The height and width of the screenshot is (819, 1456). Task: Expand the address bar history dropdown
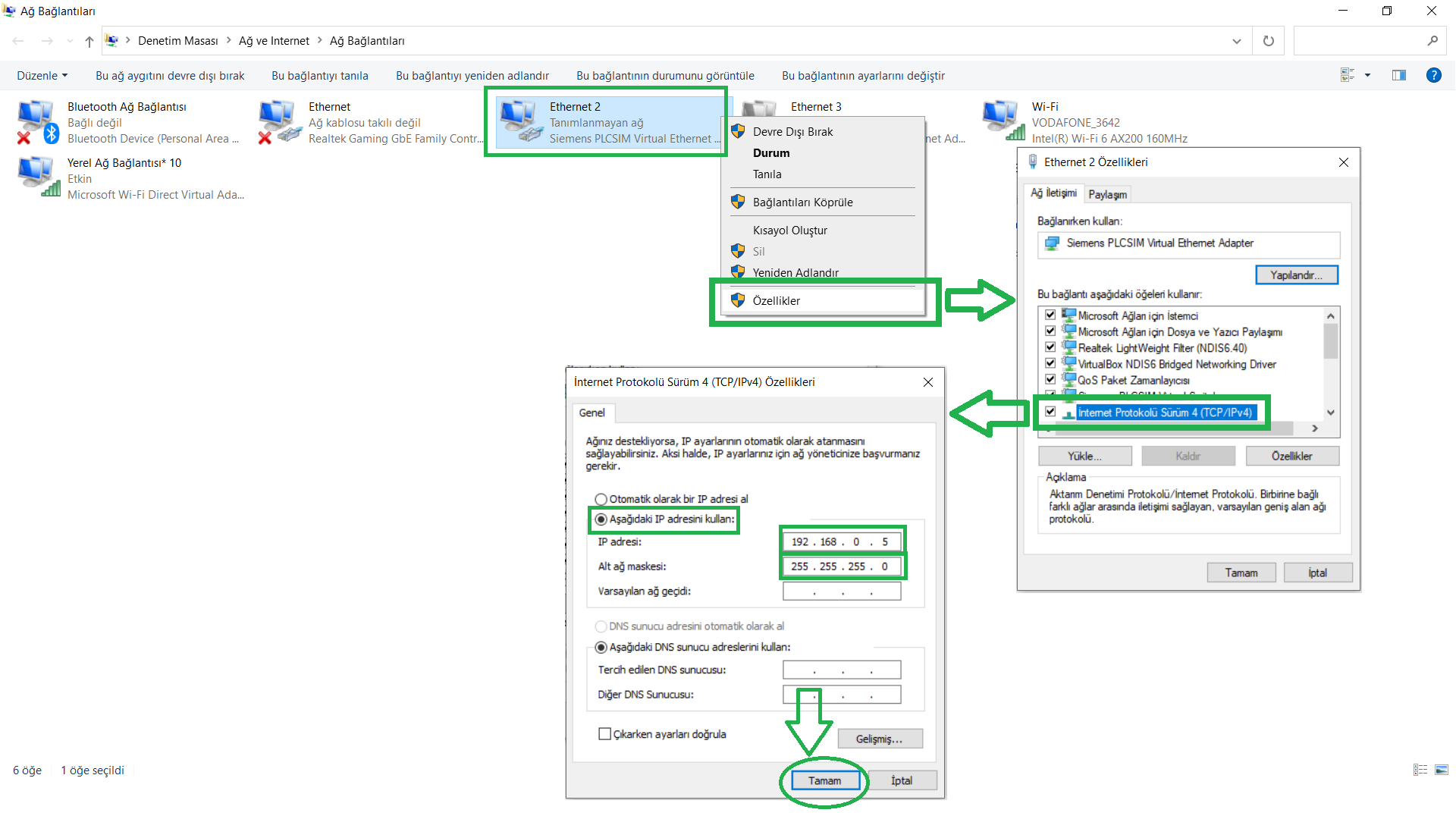pos(1237,41)
